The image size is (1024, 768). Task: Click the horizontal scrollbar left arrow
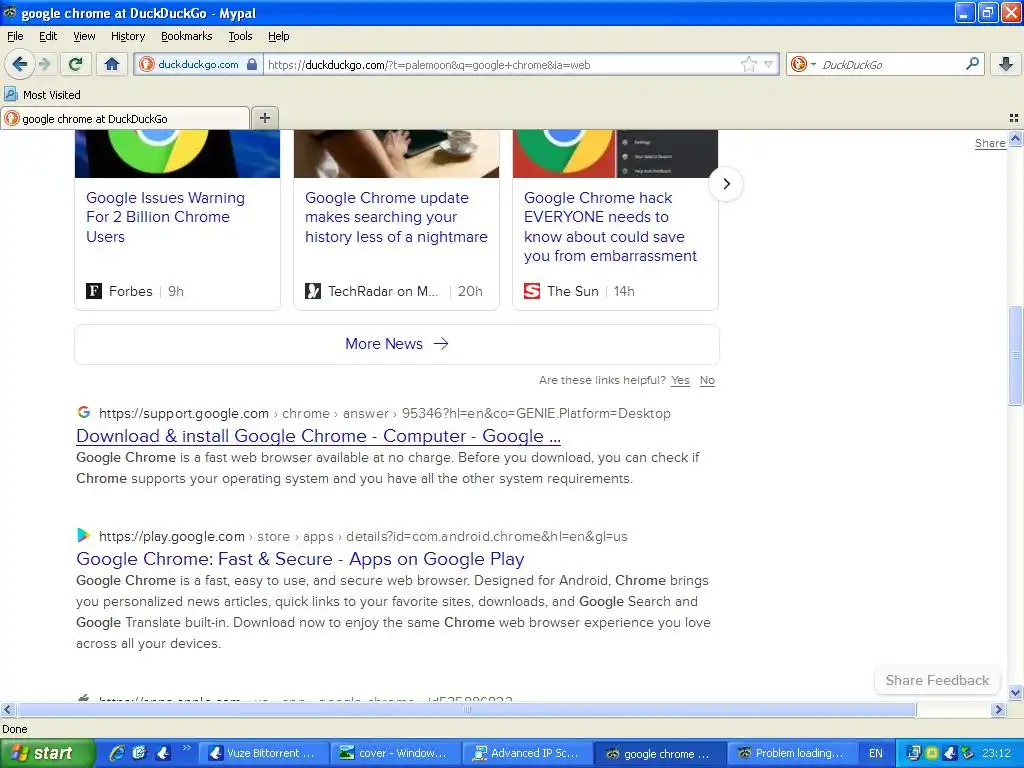[x=7, y=709]
